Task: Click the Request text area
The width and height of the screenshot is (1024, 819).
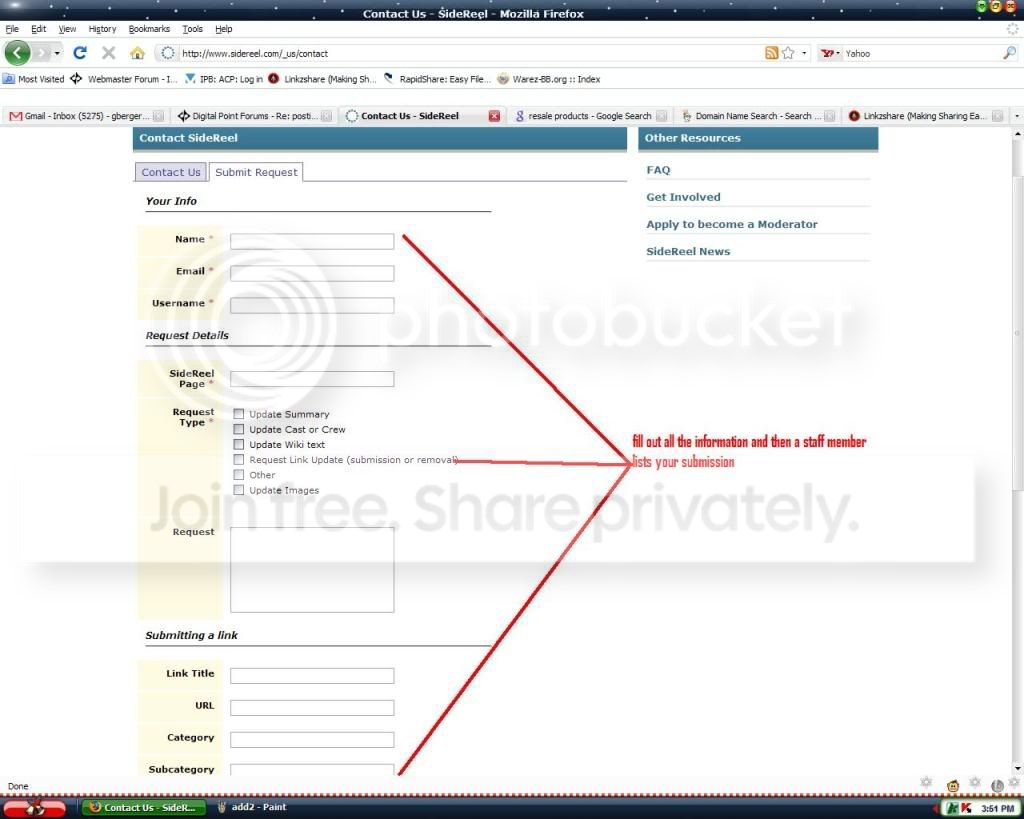Action: pos(312,570)
